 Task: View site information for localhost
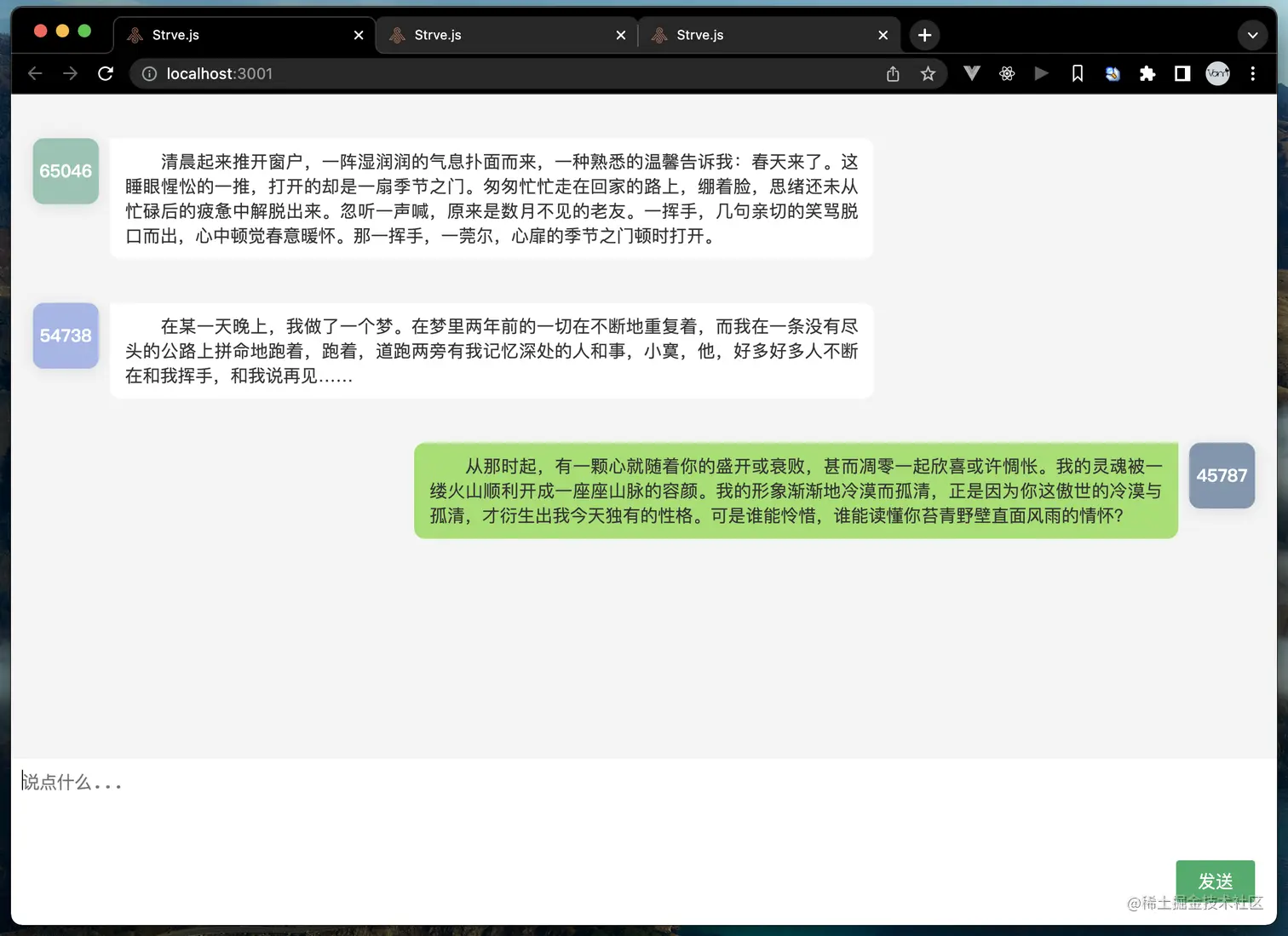click(149, 74)
